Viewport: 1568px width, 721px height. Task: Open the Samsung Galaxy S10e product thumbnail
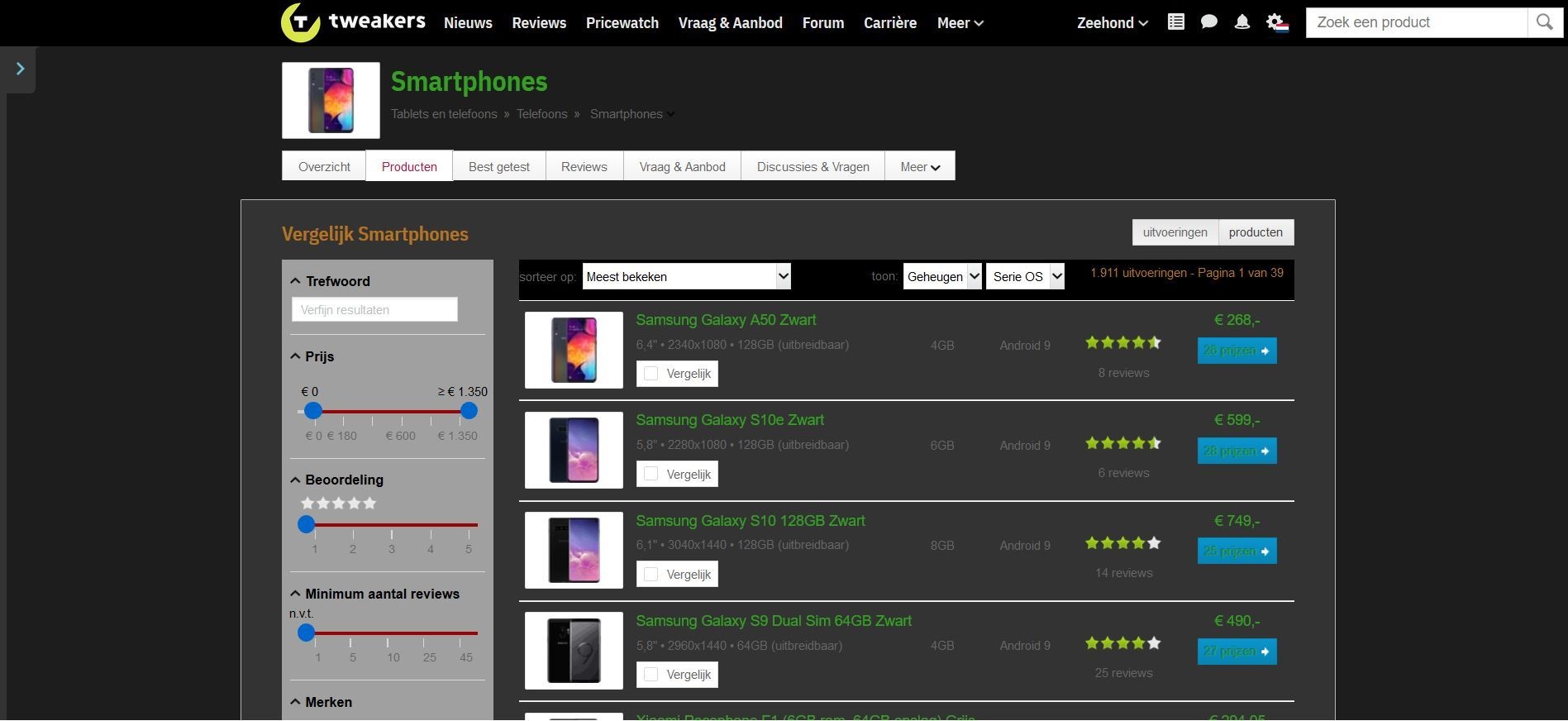574,450
